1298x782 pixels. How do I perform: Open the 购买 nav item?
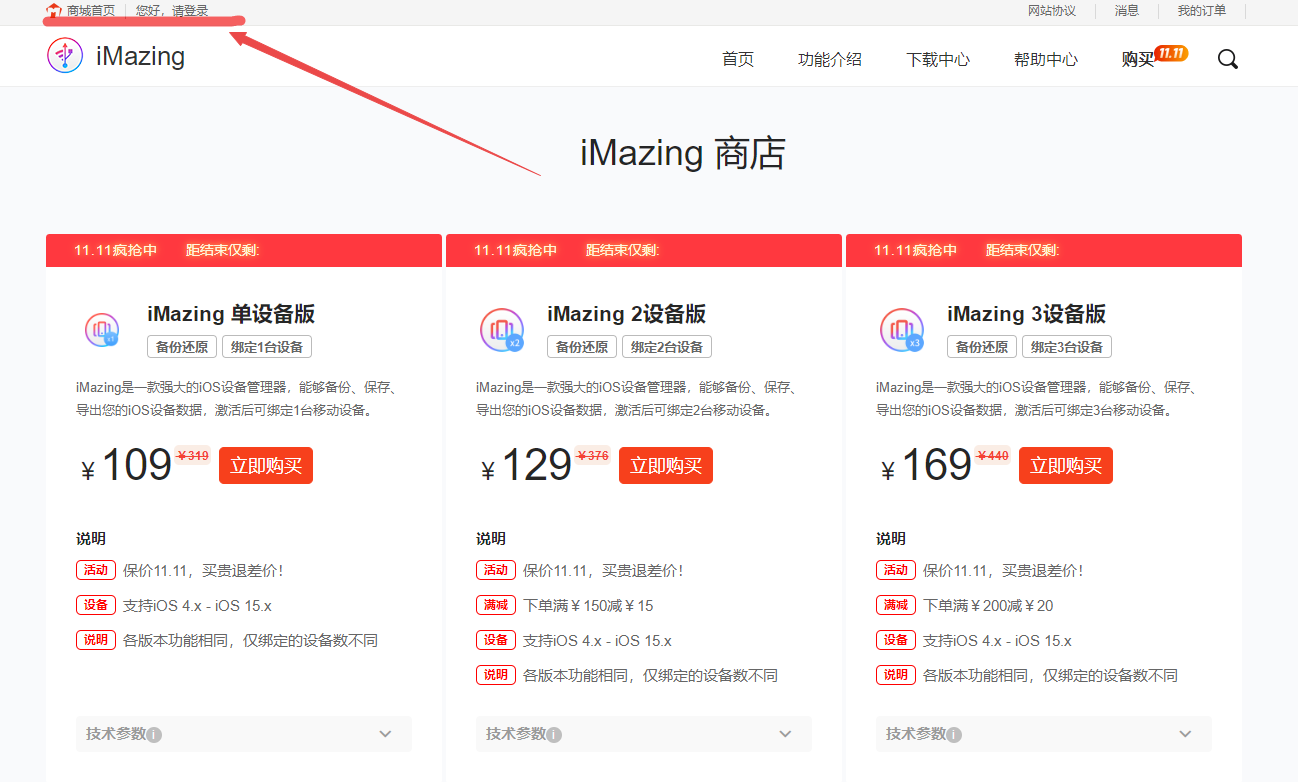click(x=1138, y=59)
